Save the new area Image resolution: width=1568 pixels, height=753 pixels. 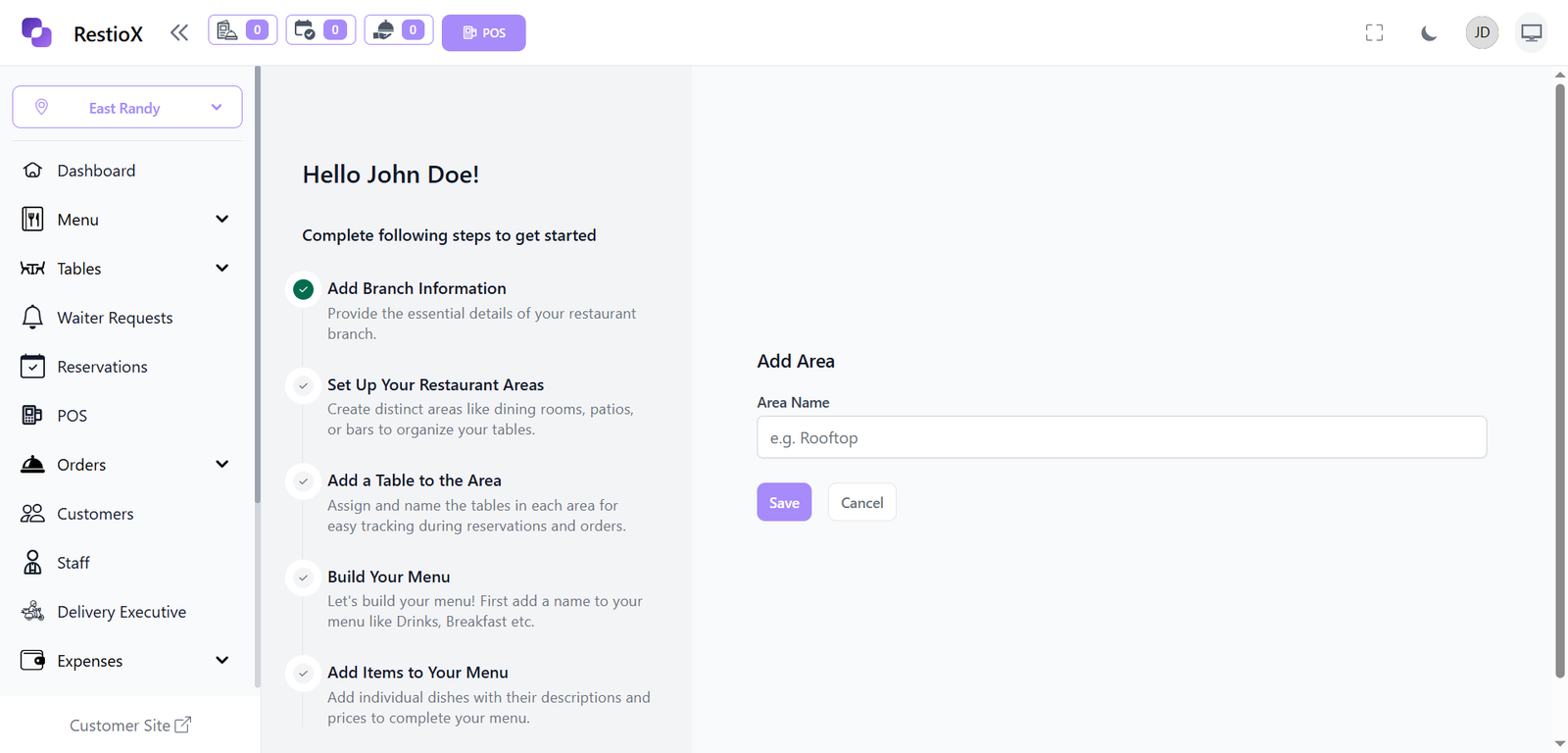[784, 502]
